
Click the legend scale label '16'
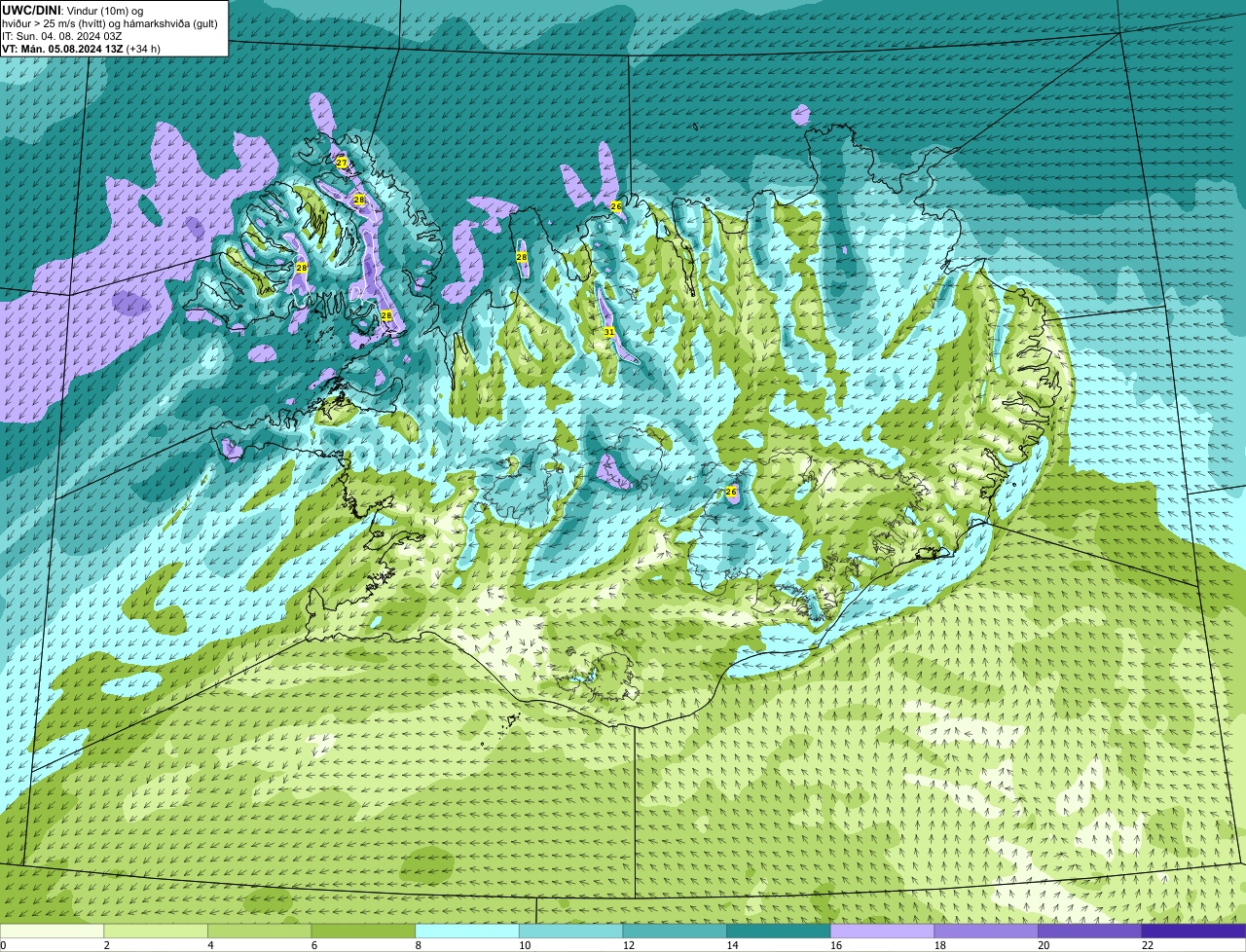(836, 945)
